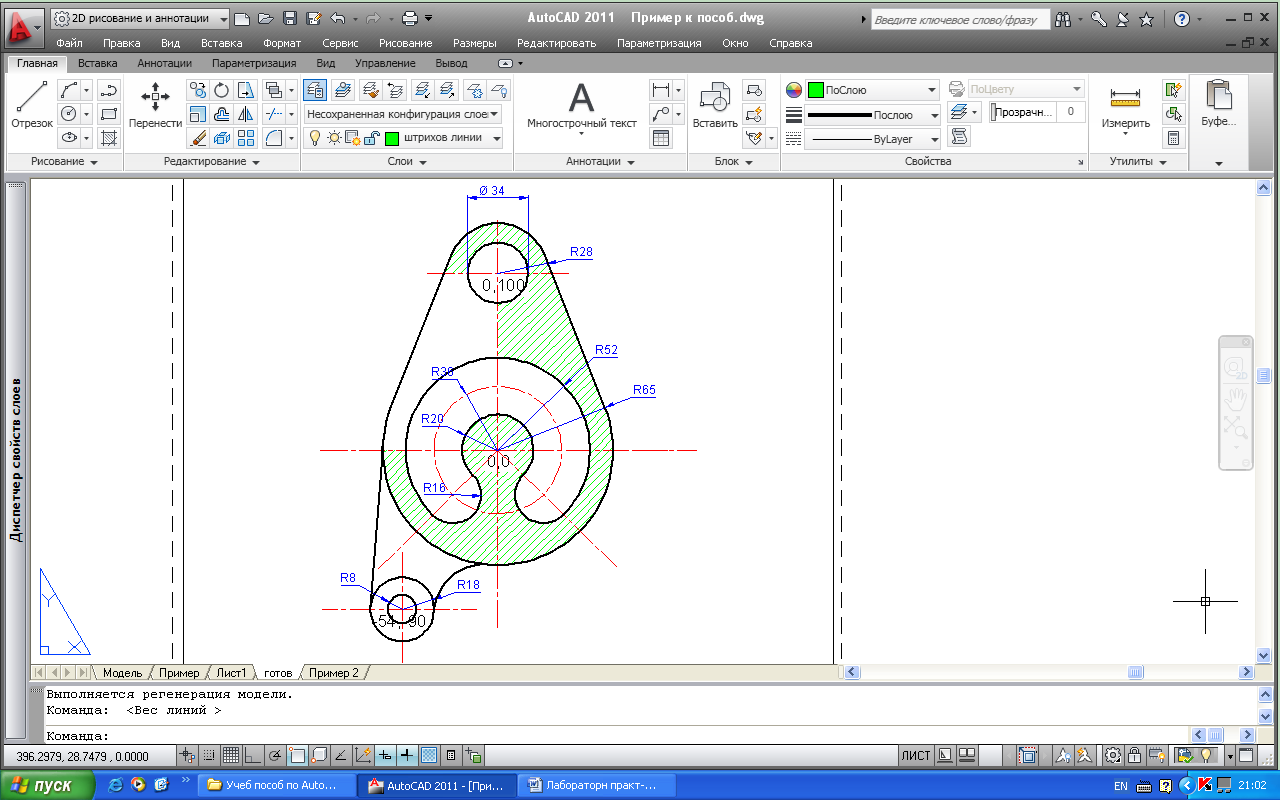This screenshot has width=1280, height=800.
Task: Toggle Grid display in status bar
Action: point(229,755)
